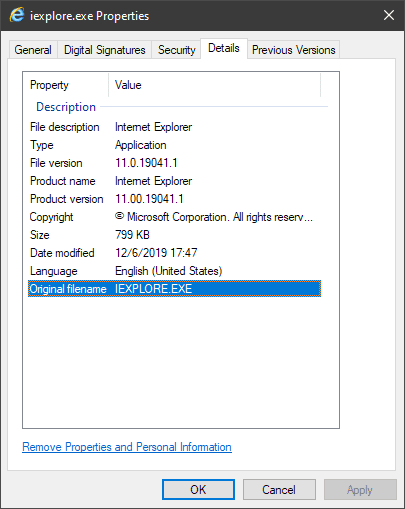
Task: Select the Size row showing 799 KB
Action: [x=174, y=235]
